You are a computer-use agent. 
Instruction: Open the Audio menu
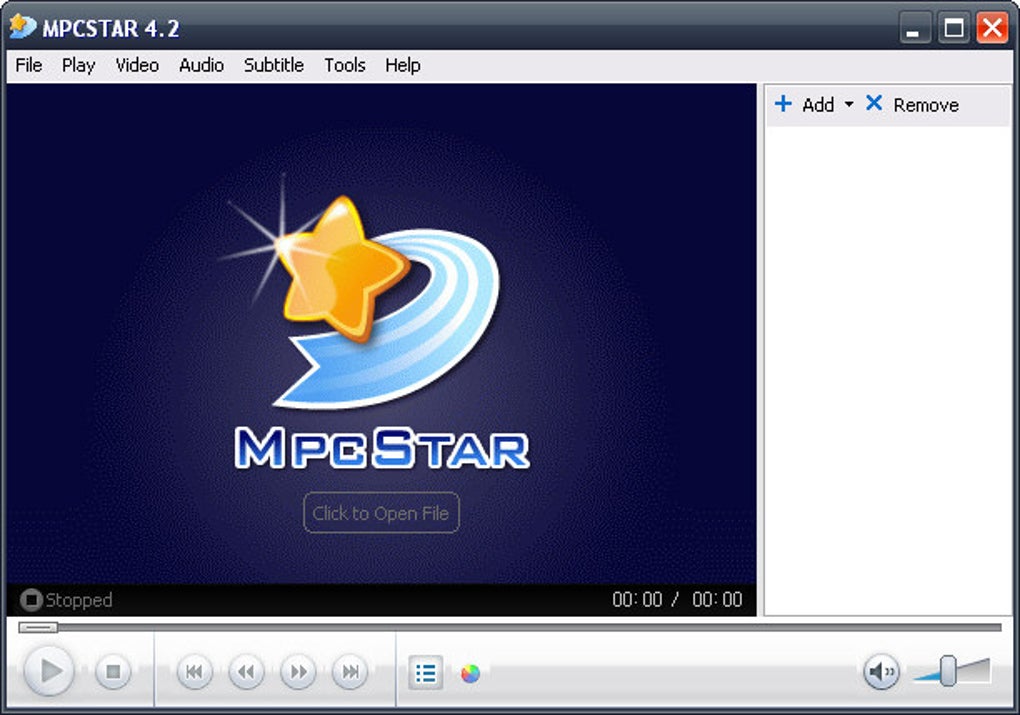[202, 65]
